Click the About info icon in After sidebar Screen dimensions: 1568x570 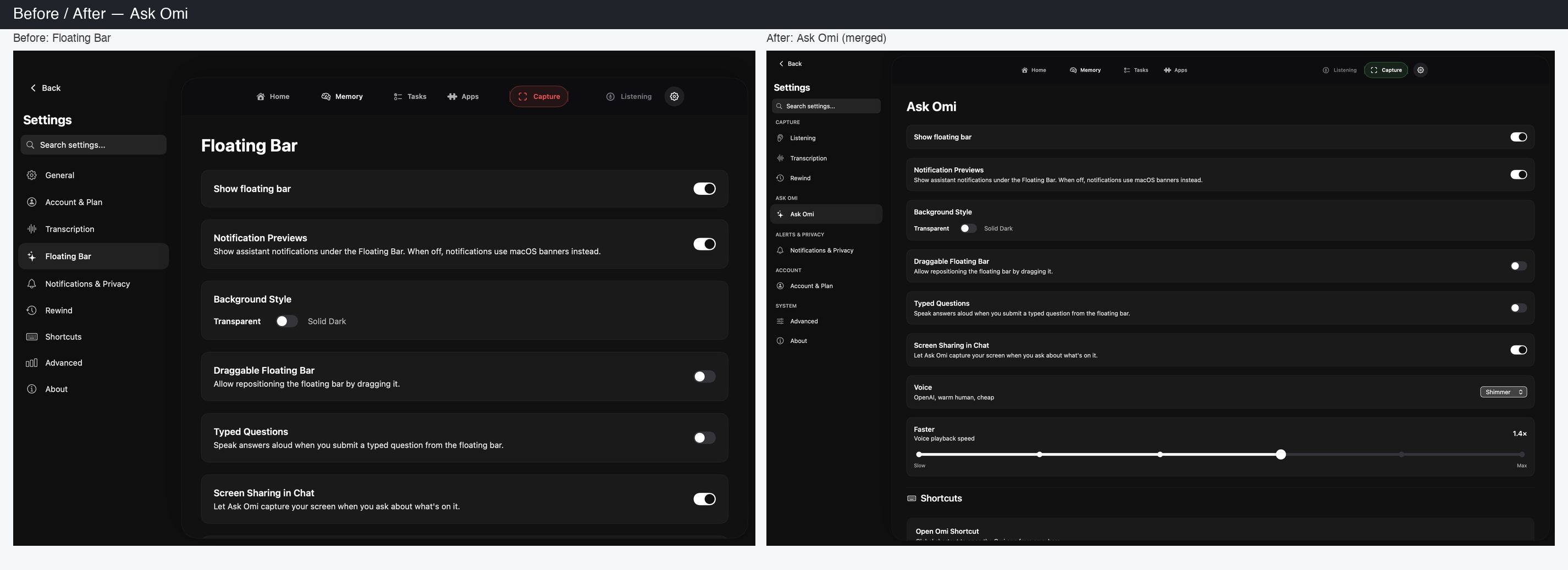point(780,341)
